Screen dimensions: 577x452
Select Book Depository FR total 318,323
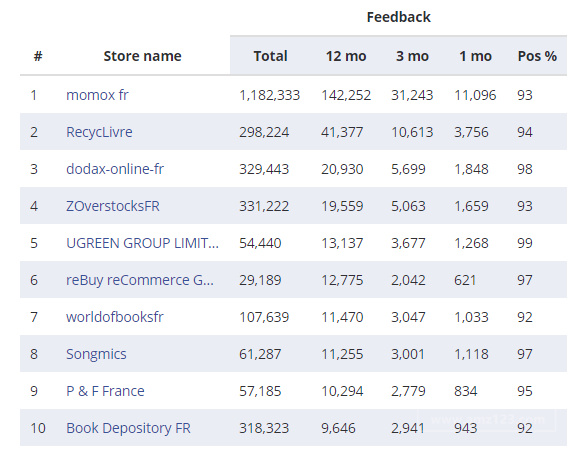264,428
